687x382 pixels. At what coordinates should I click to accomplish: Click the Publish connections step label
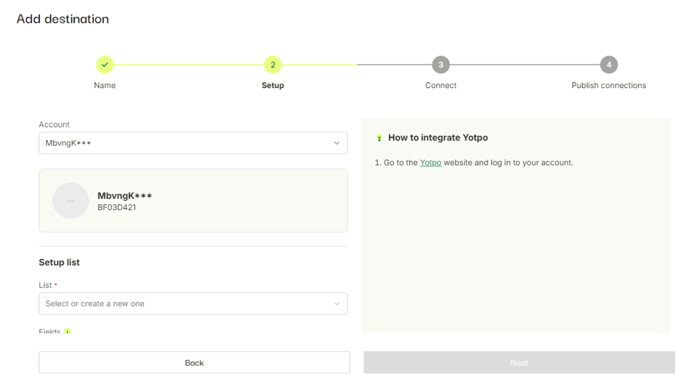tap(609, 85)
